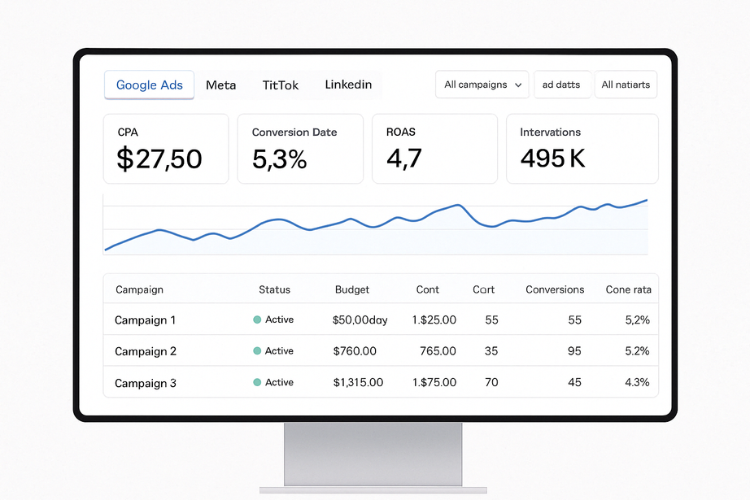Select the TitTok tab
Image resolution: width=750 pixels, height=500 pixels.
pyautogui.click(x=280, y=85)
